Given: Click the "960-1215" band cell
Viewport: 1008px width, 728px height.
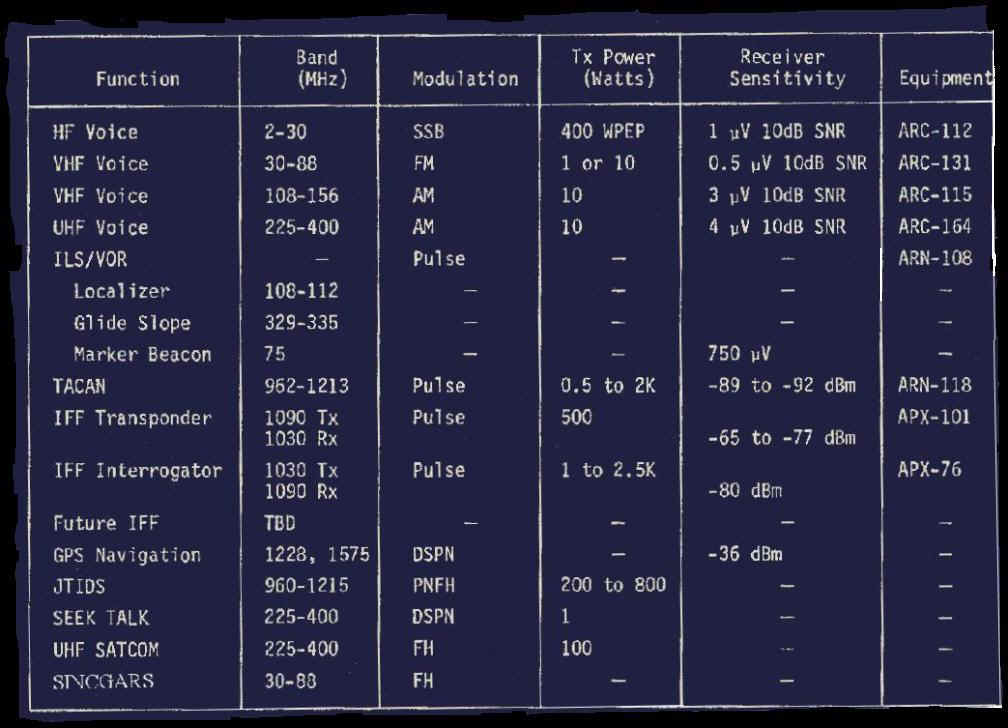Looking at the screenshot, I should click(x=307, y=585).
